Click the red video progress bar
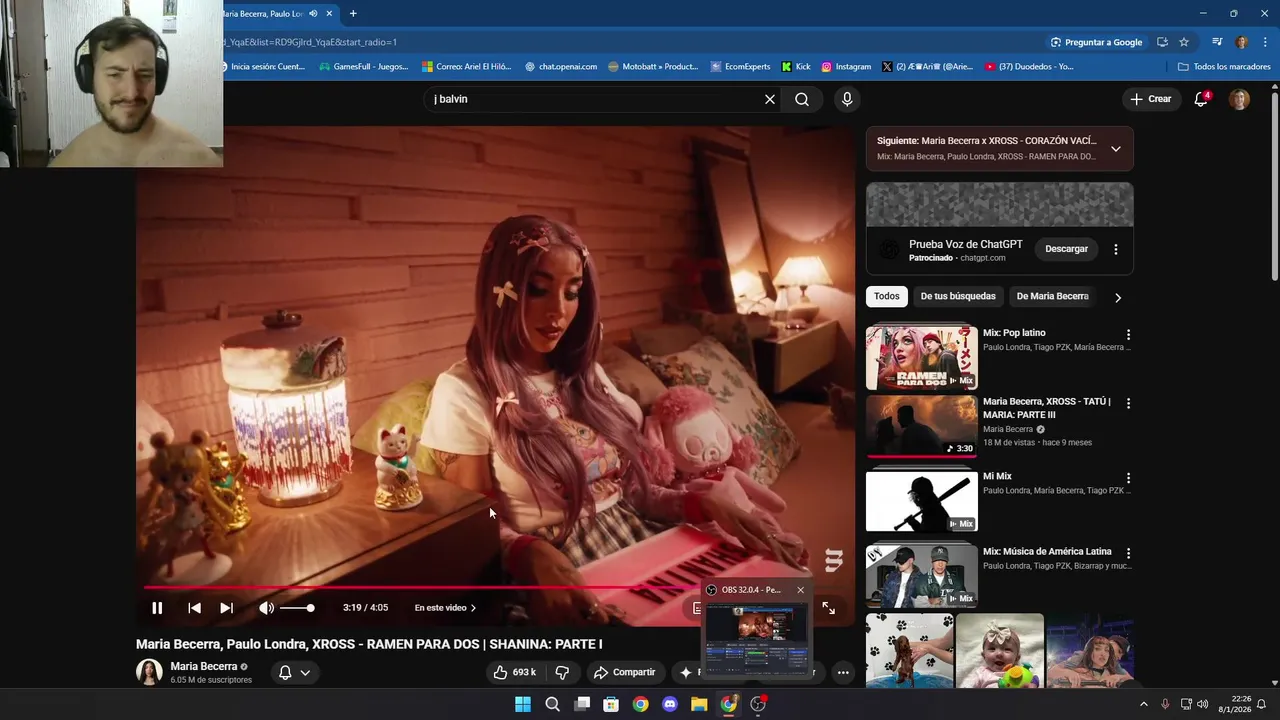The image size is (1280, 720). click(420, 588)
